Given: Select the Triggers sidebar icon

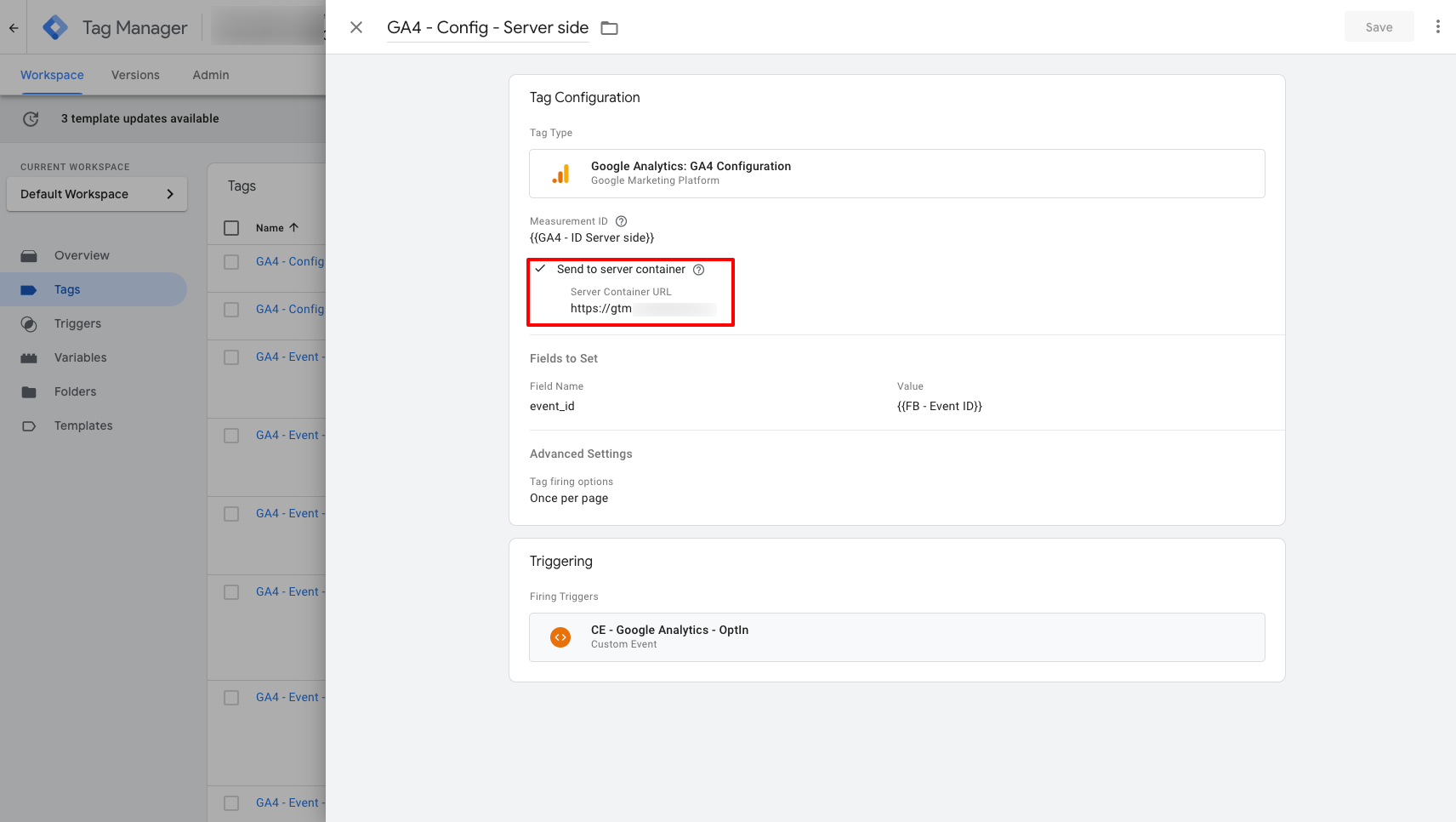Looking at the screenshot, I should pyautogui.click(x=28, y=323).
